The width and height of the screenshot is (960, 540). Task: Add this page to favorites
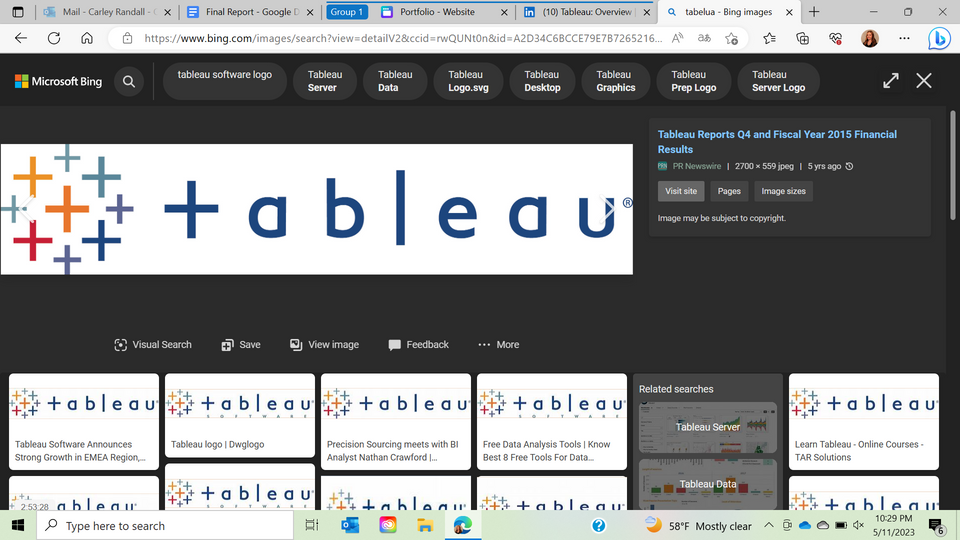(x=732, y=39)
